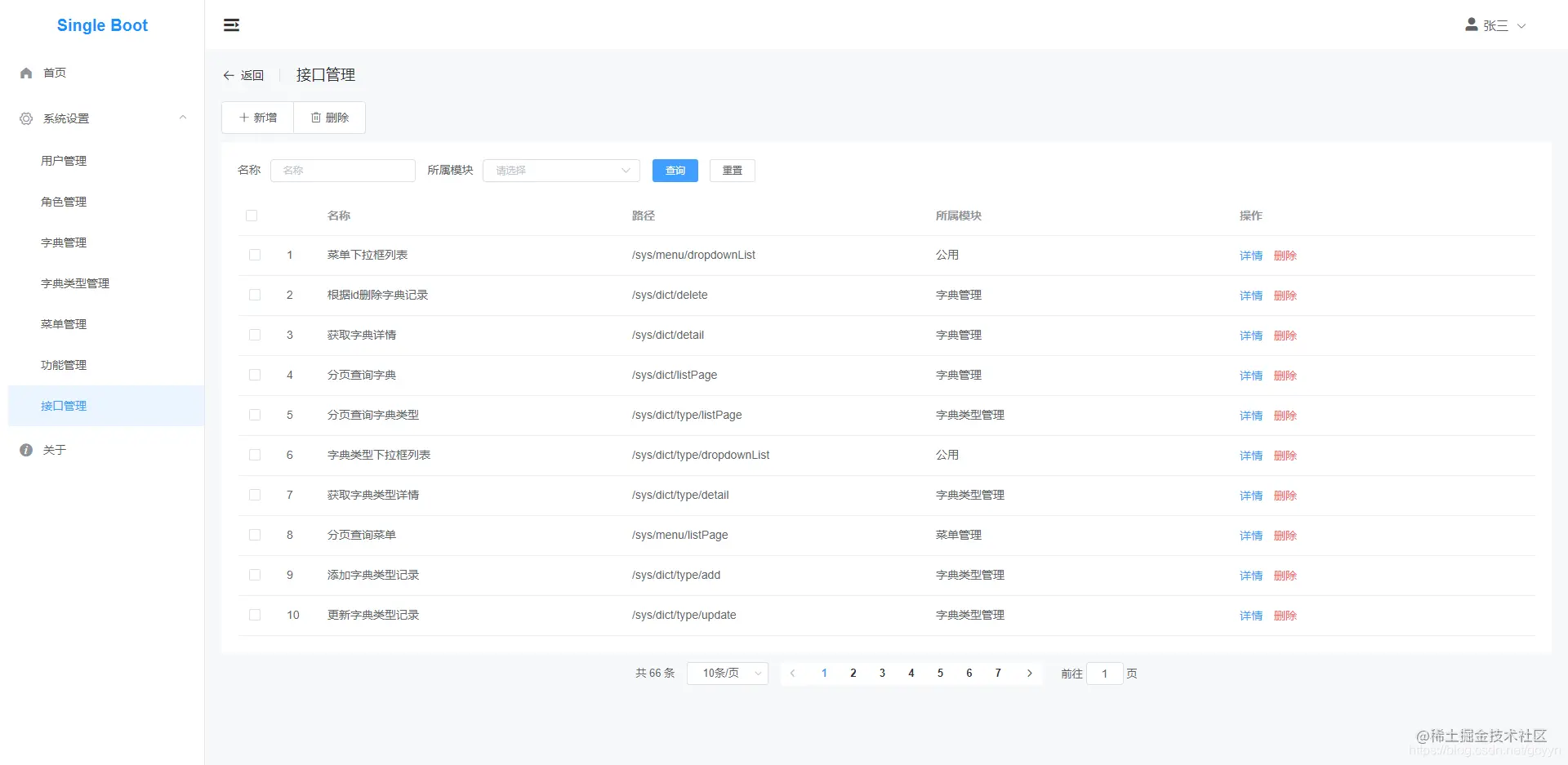Viewport: 1568px width, 765px height.
Task: Check the row 2 根据id删除字典记录 checkbox
Action: 255,295
